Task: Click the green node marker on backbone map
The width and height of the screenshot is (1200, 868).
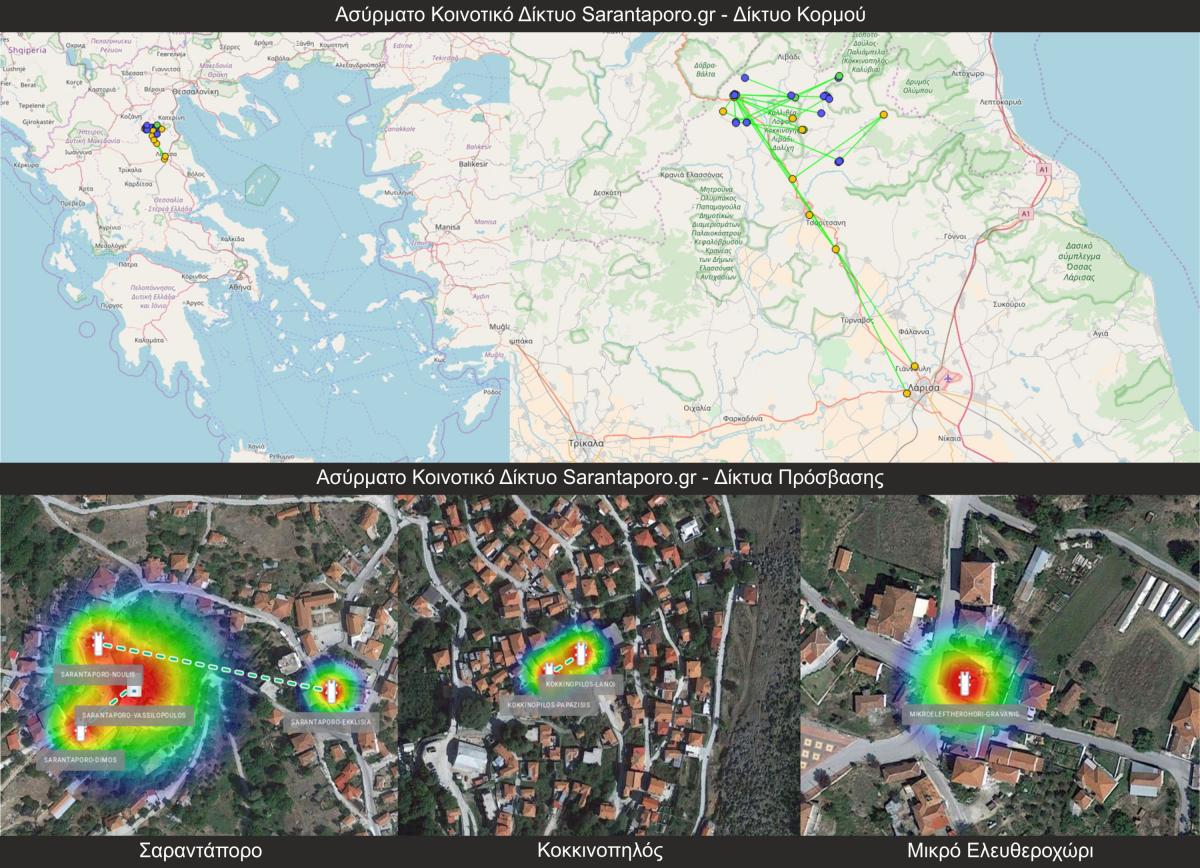Action: (x=839, y=76)
